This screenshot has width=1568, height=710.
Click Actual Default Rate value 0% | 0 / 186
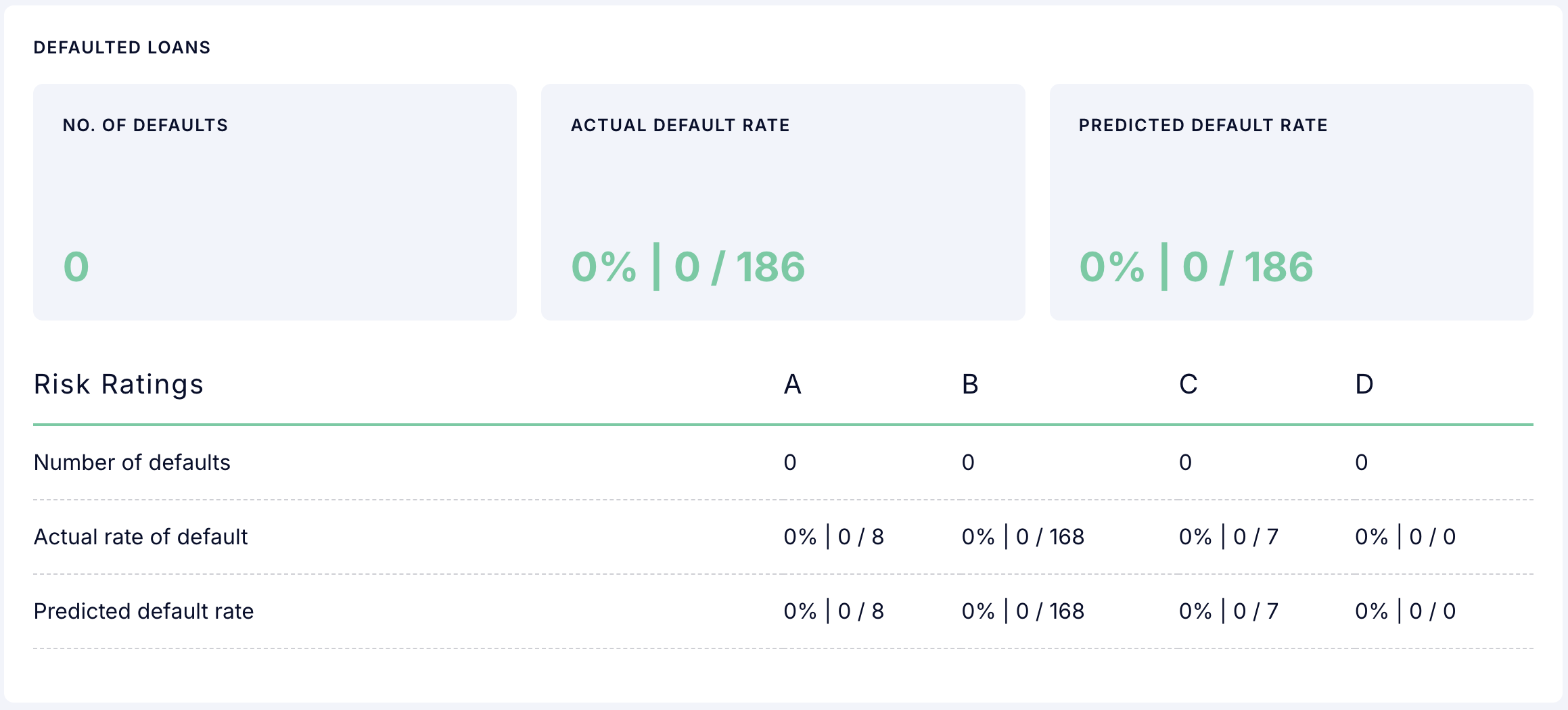point(688,266)
